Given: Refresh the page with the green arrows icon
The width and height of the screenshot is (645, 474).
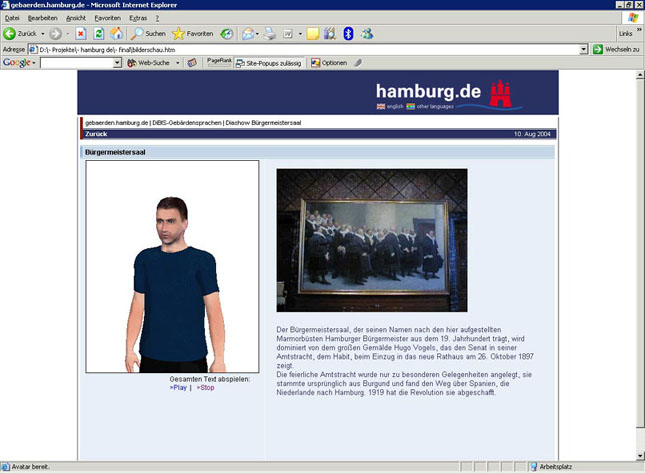Looking at the screenshot, I should (x=99, y=33).
